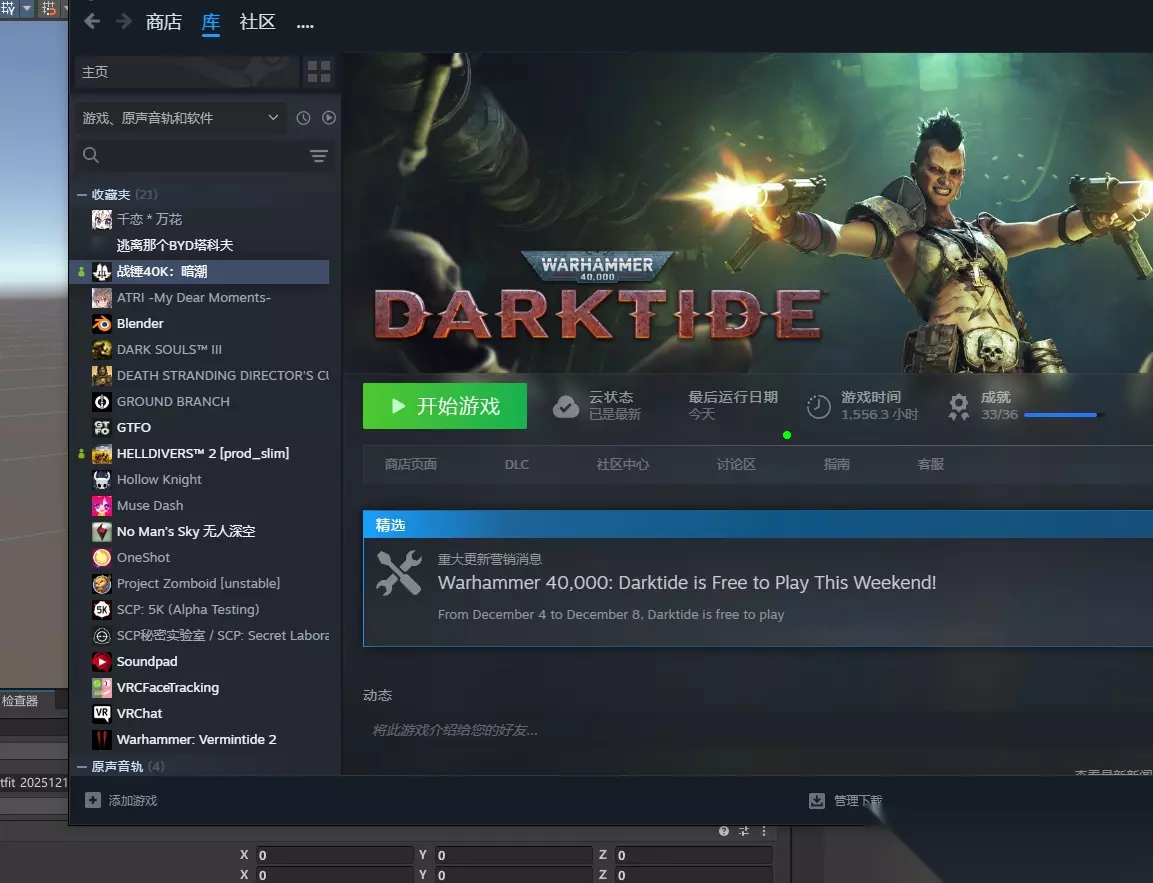The width and height of the screenshot is (1153, 883).
Task: Open cloud status icon
Action: tap(565, 406)
